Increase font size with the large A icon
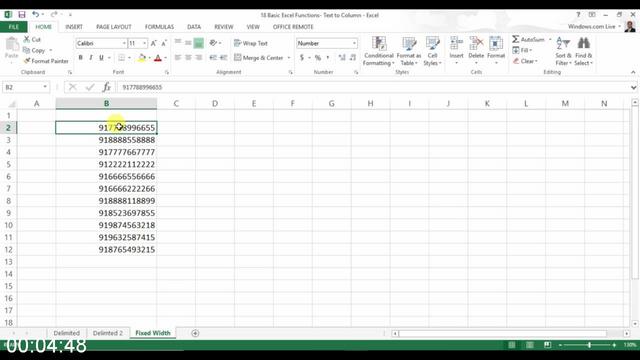Viewport: 640px width, 360px height. [153, 43]
